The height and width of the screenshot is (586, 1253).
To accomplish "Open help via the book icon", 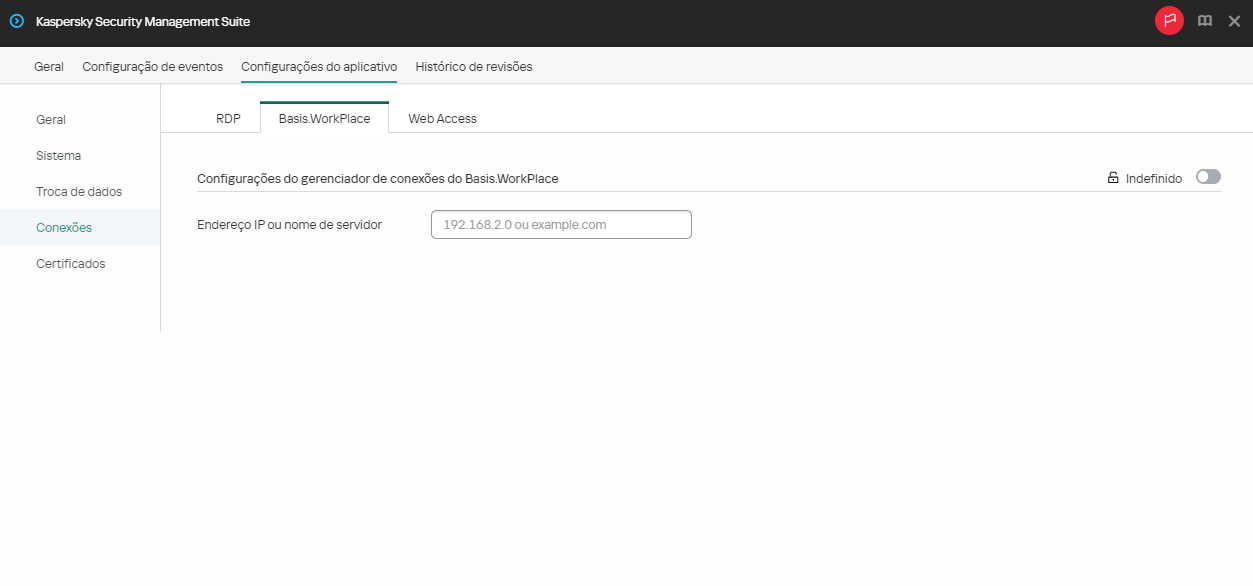I will click(1204, 21).
